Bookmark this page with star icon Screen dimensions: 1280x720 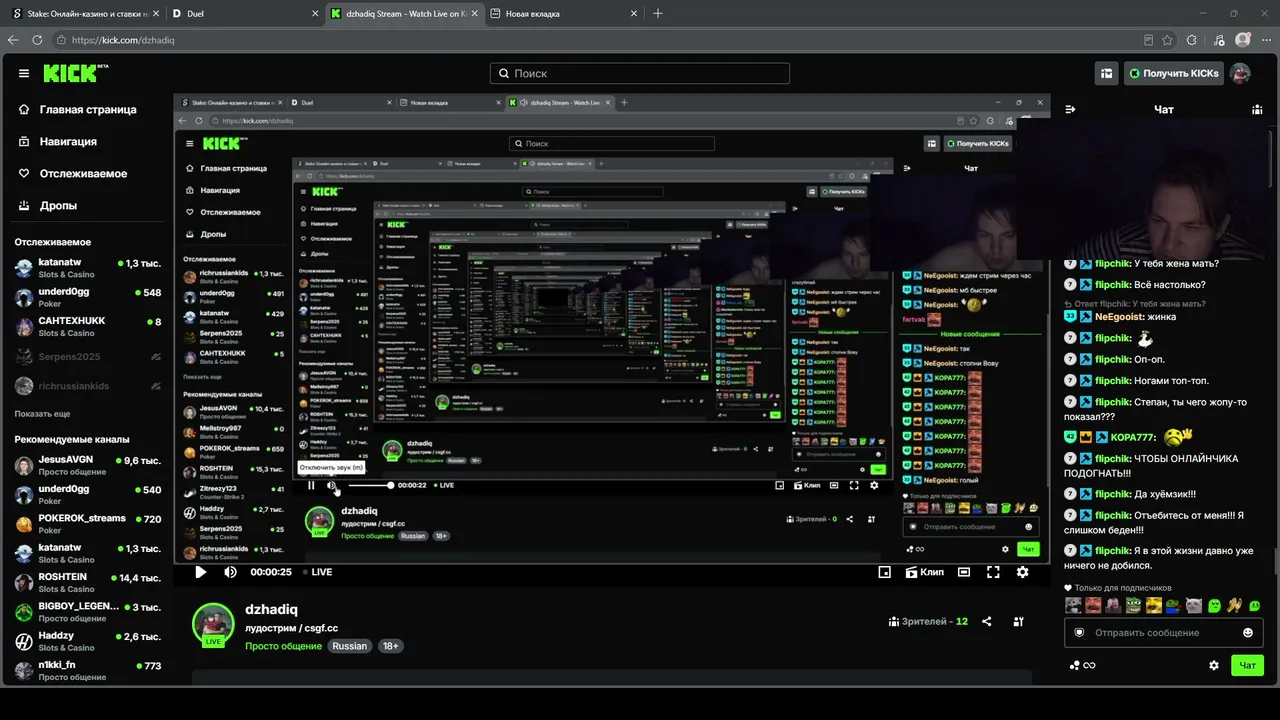pos(1167,40)
